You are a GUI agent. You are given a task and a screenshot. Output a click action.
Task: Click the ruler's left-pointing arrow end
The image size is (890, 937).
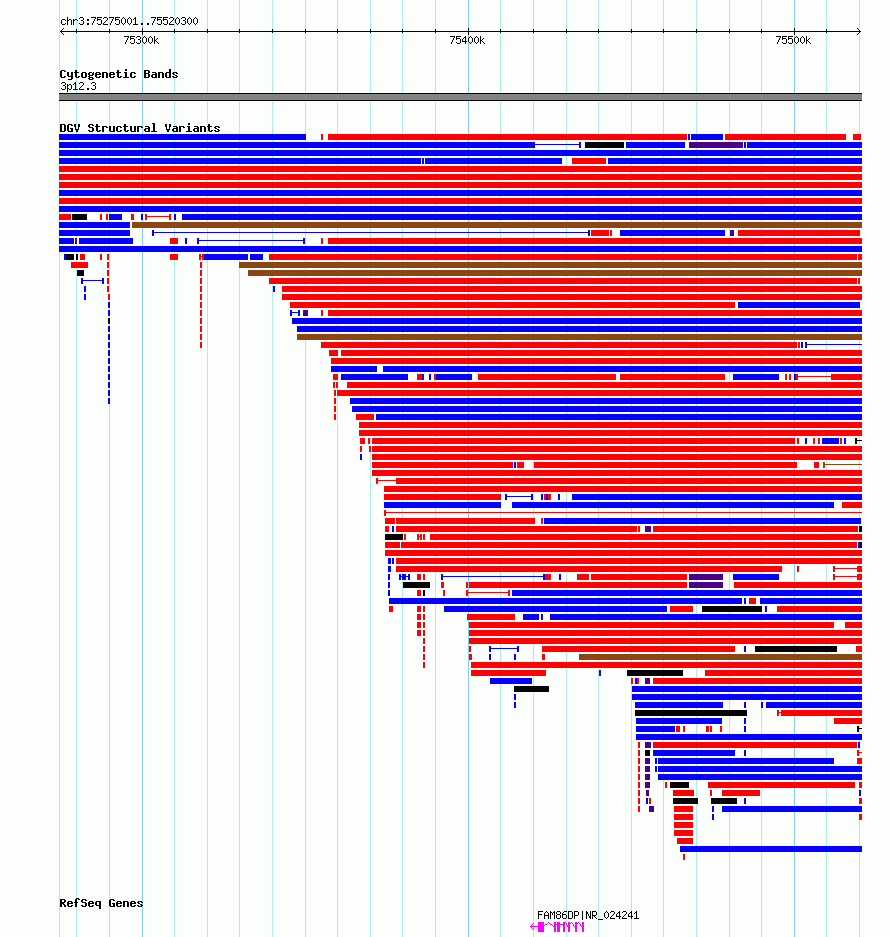coord(62,31)
